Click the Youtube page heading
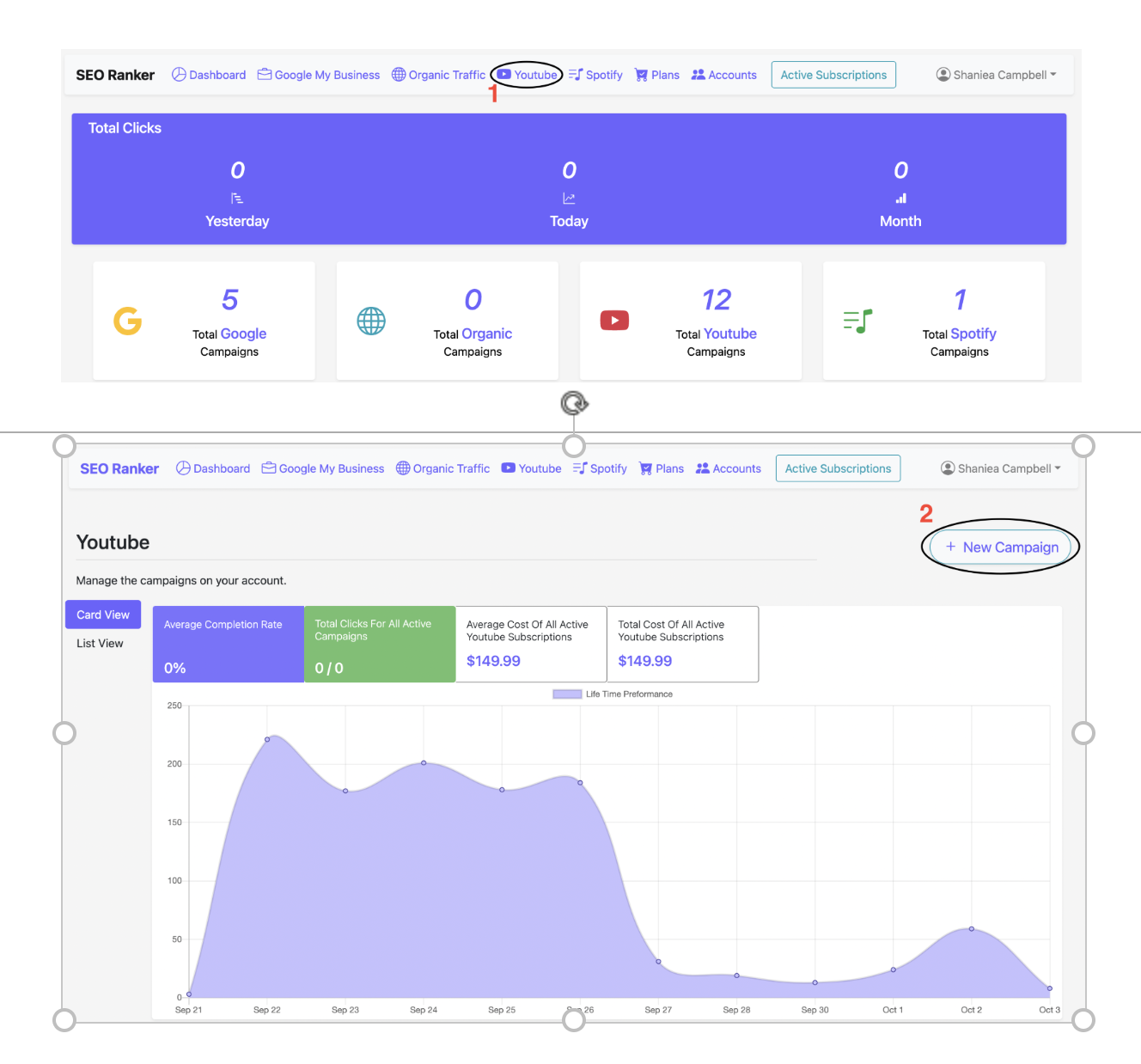This screenshot has width=1141, height=1064. 113,542
